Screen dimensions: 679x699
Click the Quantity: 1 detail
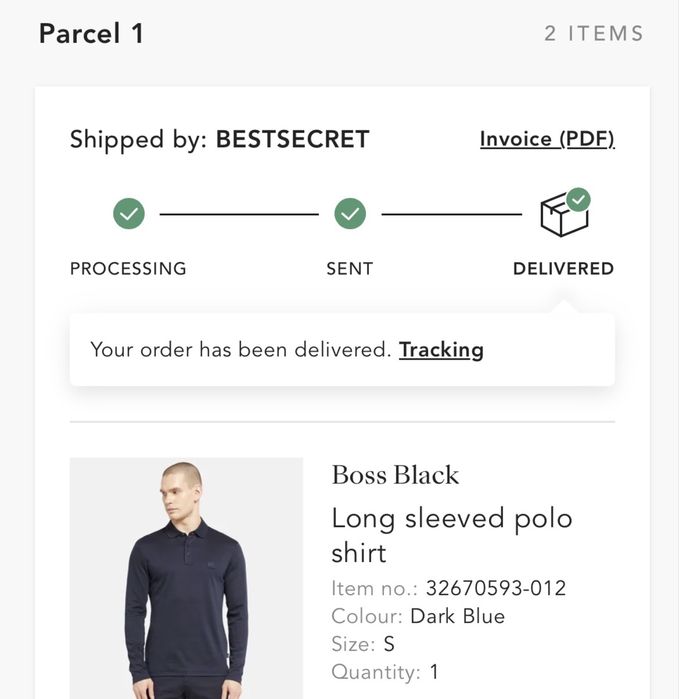click(385, 672)
